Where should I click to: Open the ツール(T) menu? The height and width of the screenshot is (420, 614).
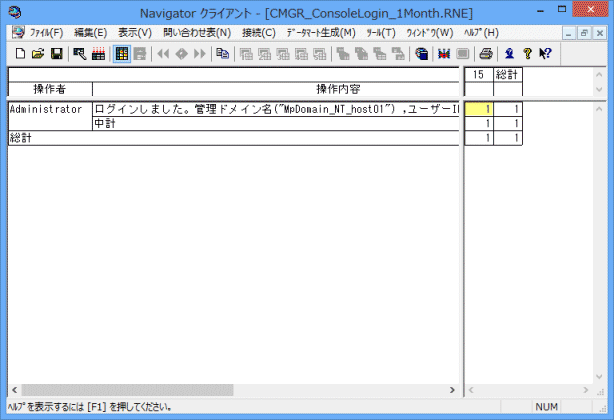pos(381,33)
